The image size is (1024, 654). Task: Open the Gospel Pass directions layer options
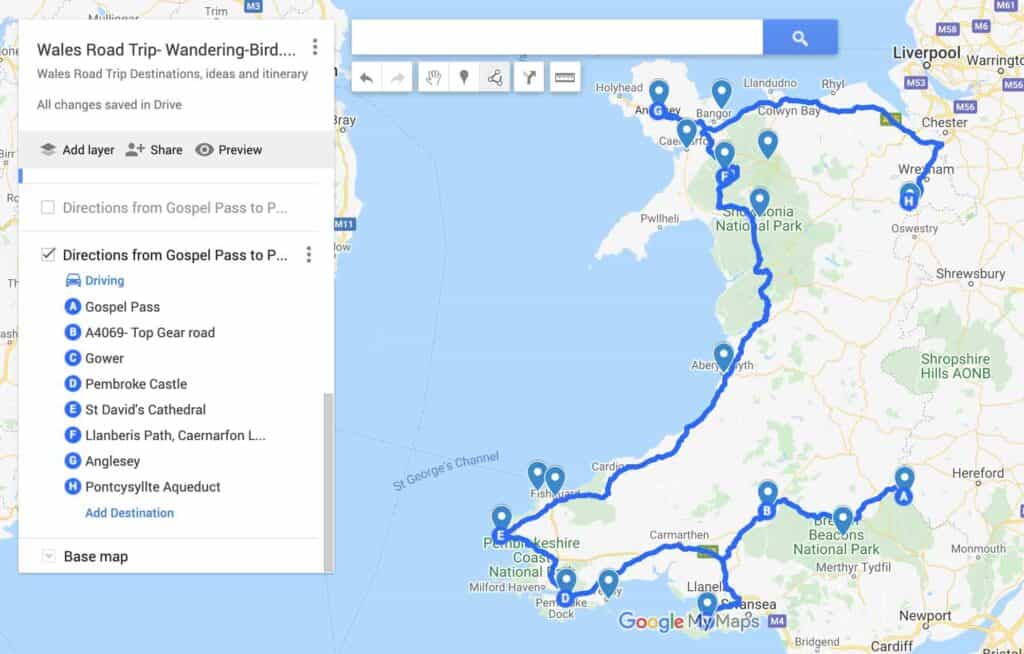pyautogui.click(x=309, y=255)
